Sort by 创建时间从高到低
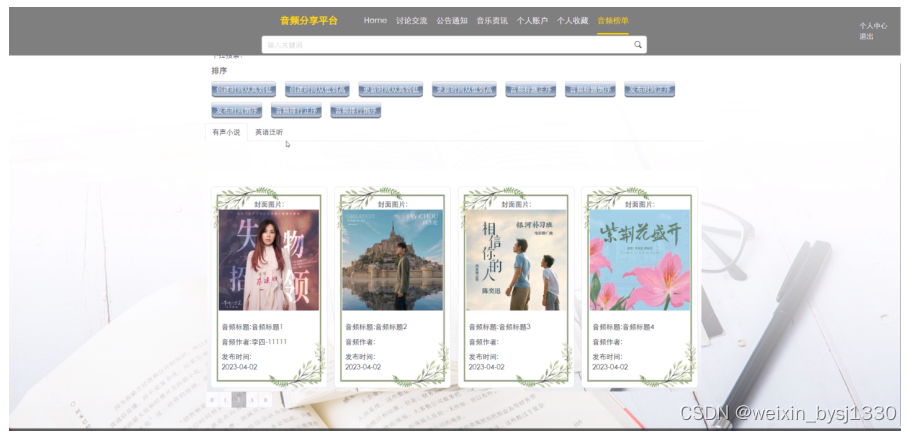 click(x=243, y=90)
